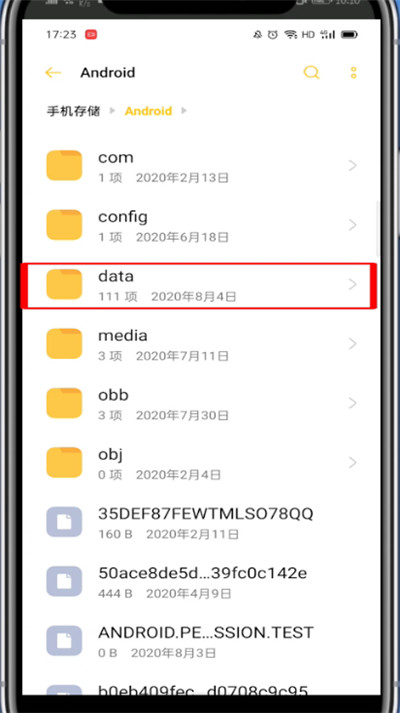Tap the obb folder icon
Image resolution: width=400 pixels, height=713 pixels.
click(64, 403)
